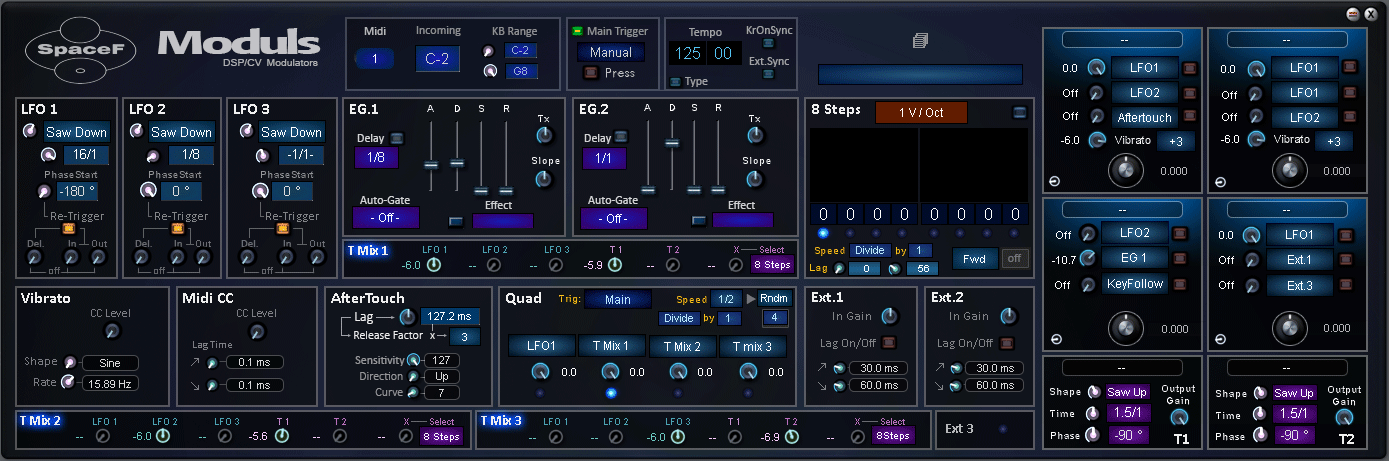Screen dimensions: 1389x461
Task: Open the Vibrato Shape Sine selector
Action: click(110, 363)
